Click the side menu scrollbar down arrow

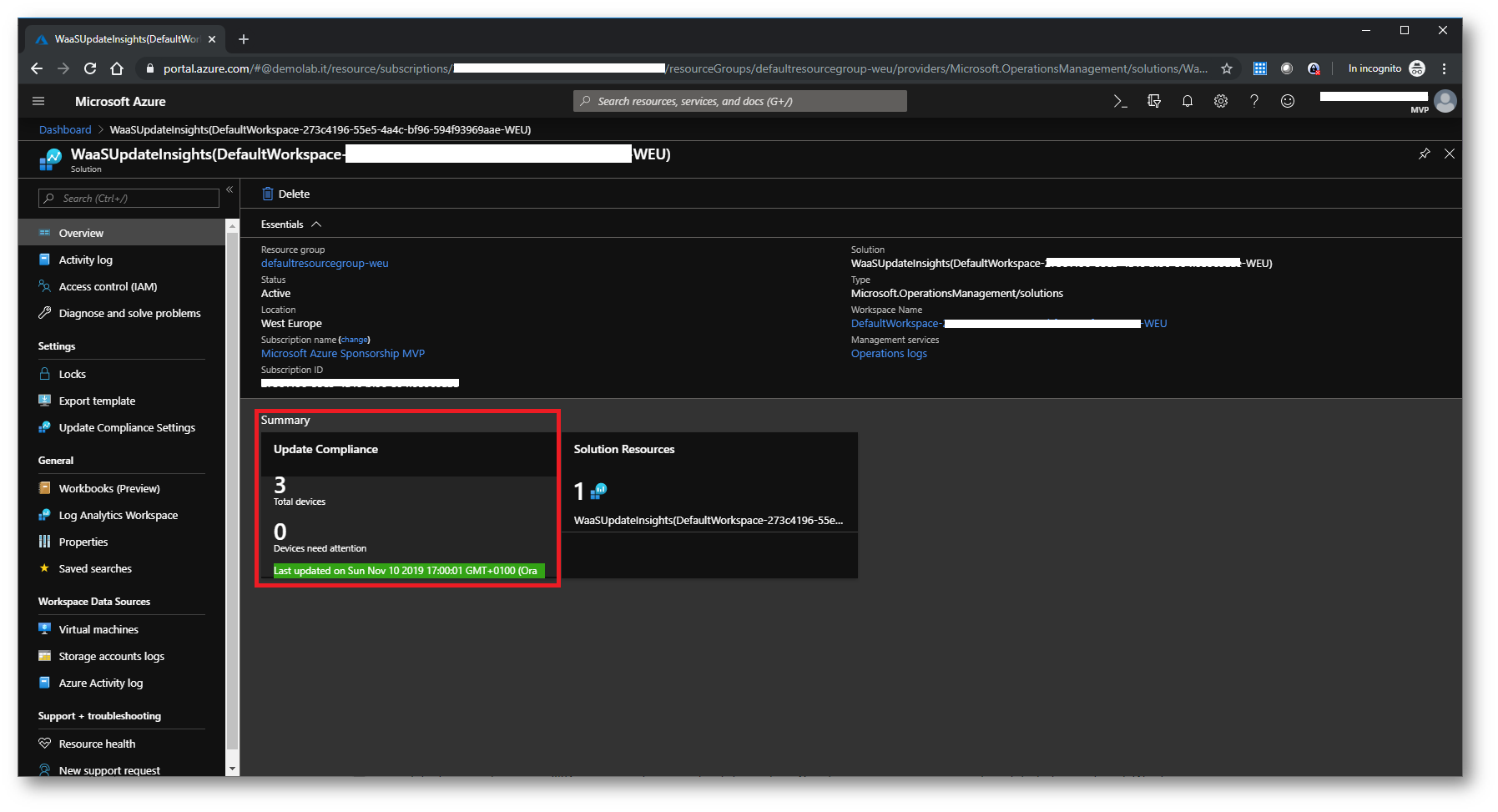pos(232,769)
